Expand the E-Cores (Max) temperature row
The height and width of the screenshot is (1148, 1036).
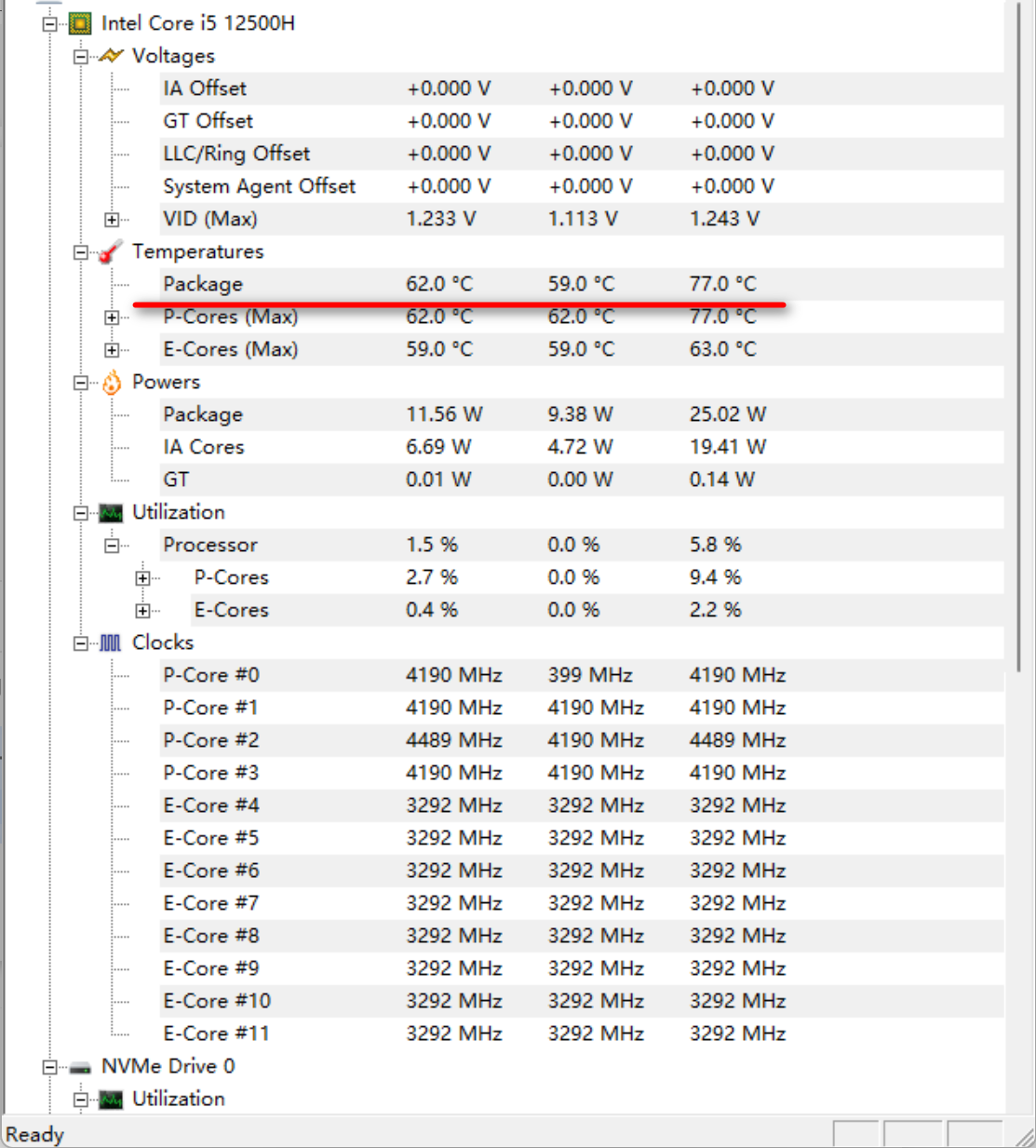(112, 350)
